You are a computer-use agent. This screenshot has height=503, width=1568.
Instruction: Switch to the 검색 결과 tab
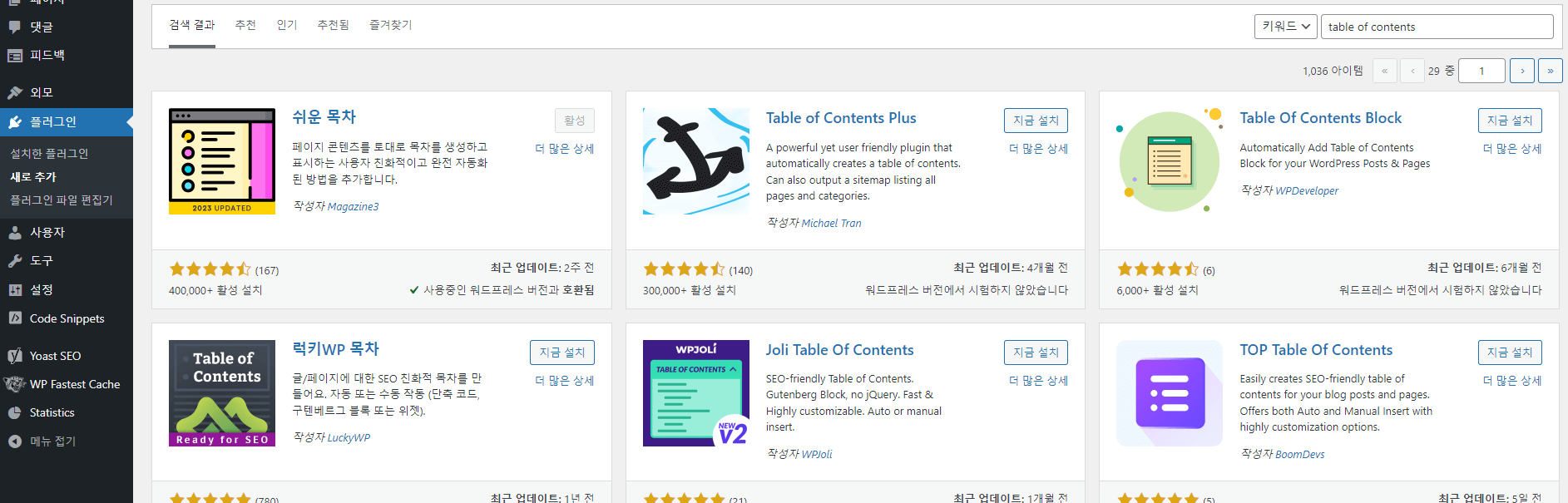click(192, 25)
